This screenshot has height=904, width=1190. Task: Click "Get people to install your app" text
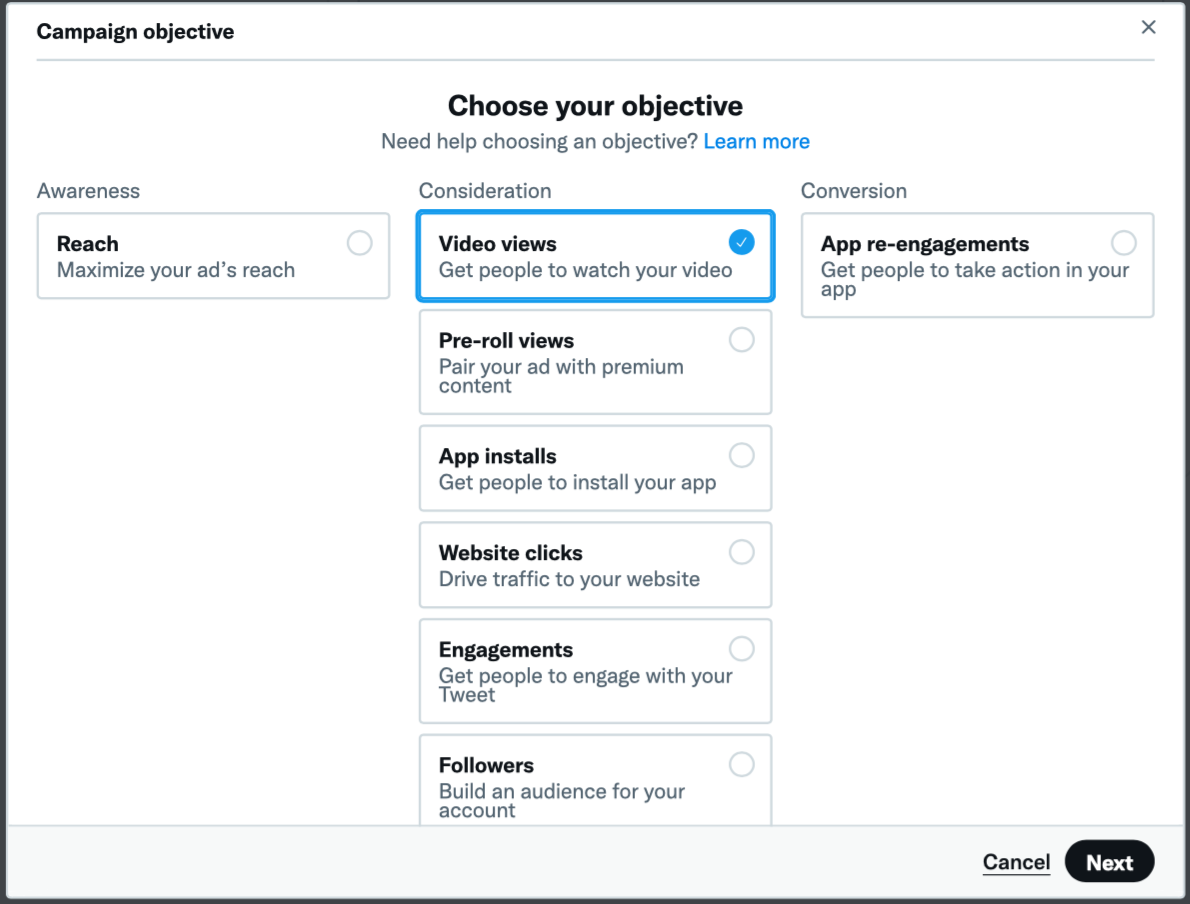coord(577,482)
